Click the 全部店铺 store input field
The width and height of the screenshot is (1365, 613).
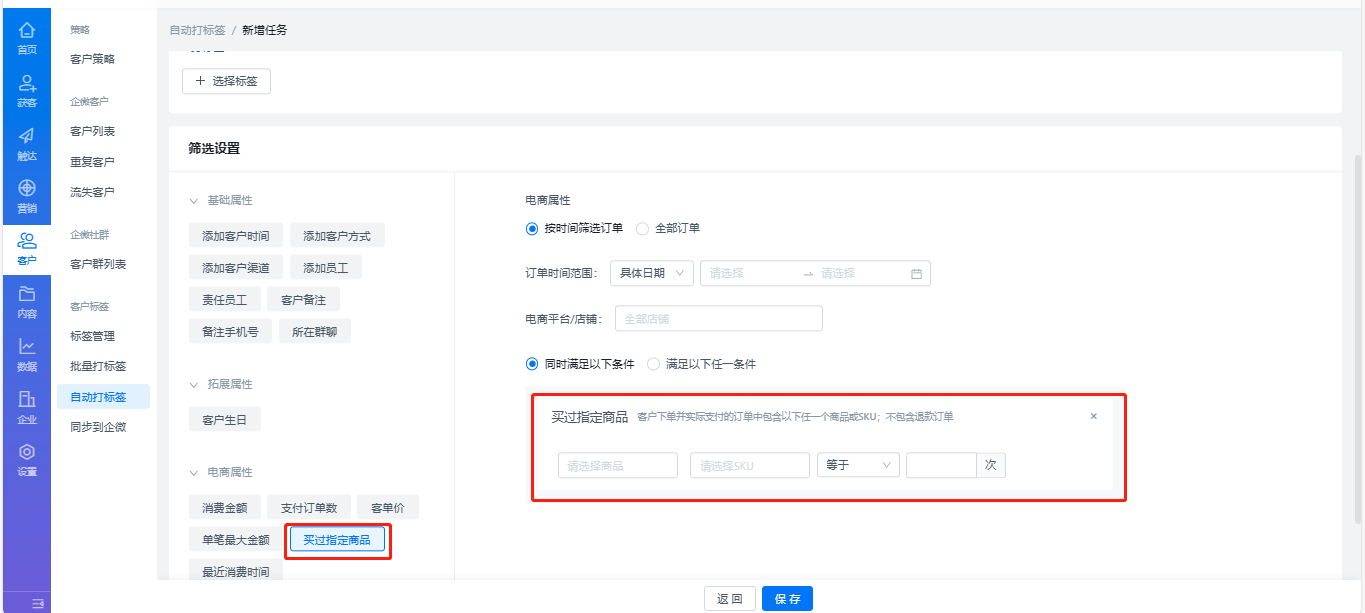718,319
